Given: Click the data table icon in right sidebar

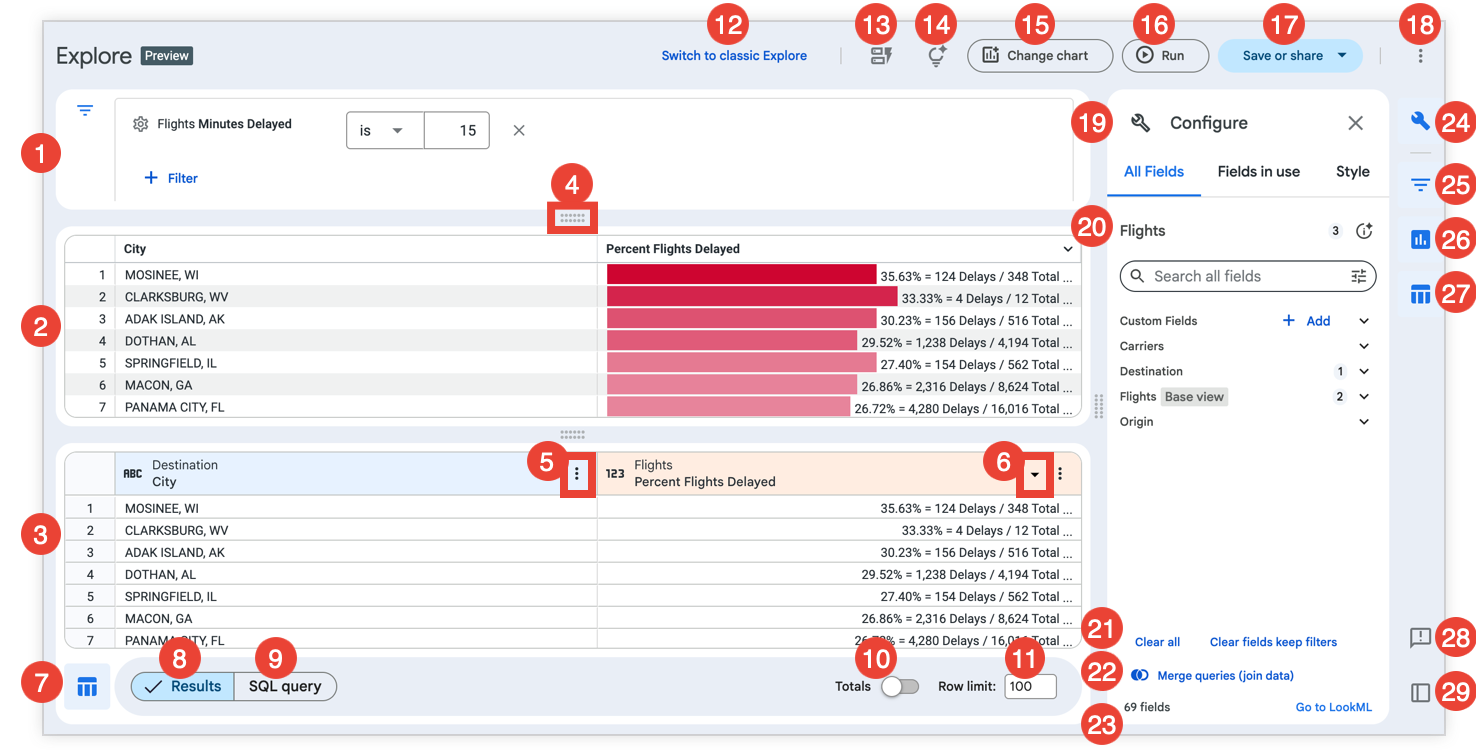Looking at the screenshot, I should coord(1419,294).
